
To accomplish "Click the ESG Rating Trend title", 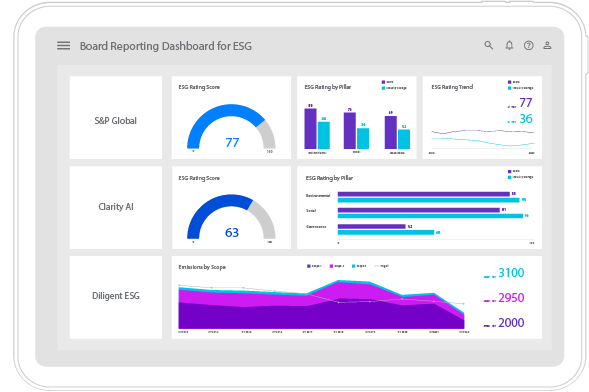I will coord(452,87).
